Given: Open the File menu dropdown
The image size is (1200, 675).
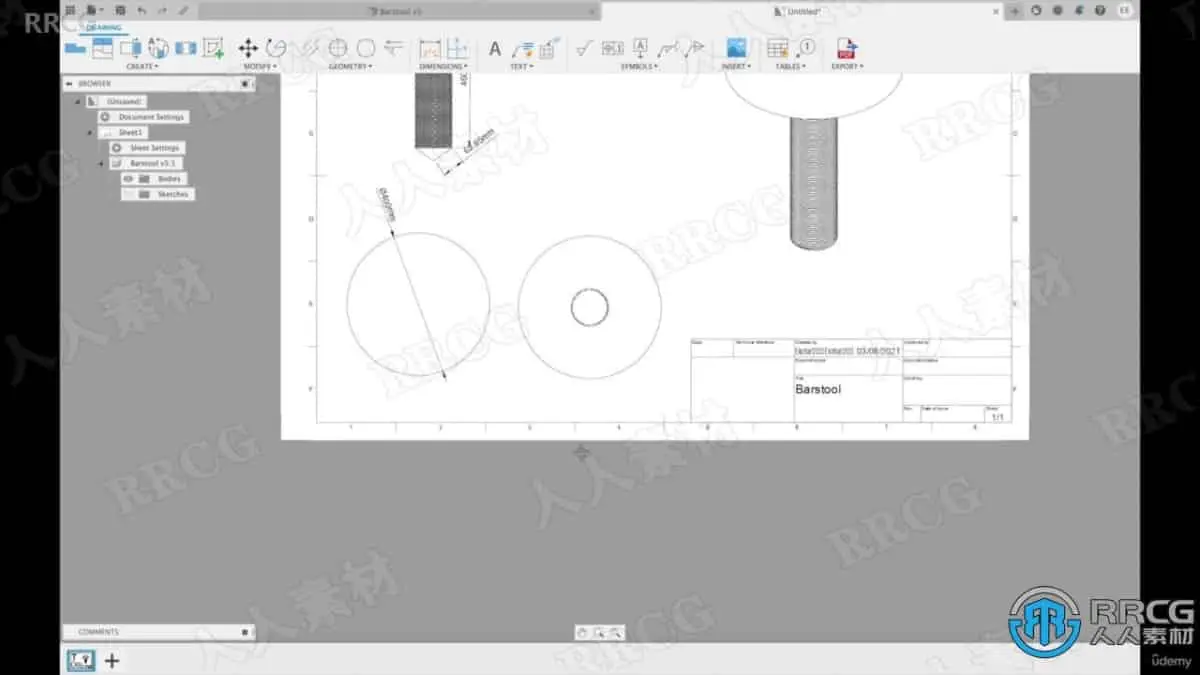Looking at the screenshot, I should point(96,10).
